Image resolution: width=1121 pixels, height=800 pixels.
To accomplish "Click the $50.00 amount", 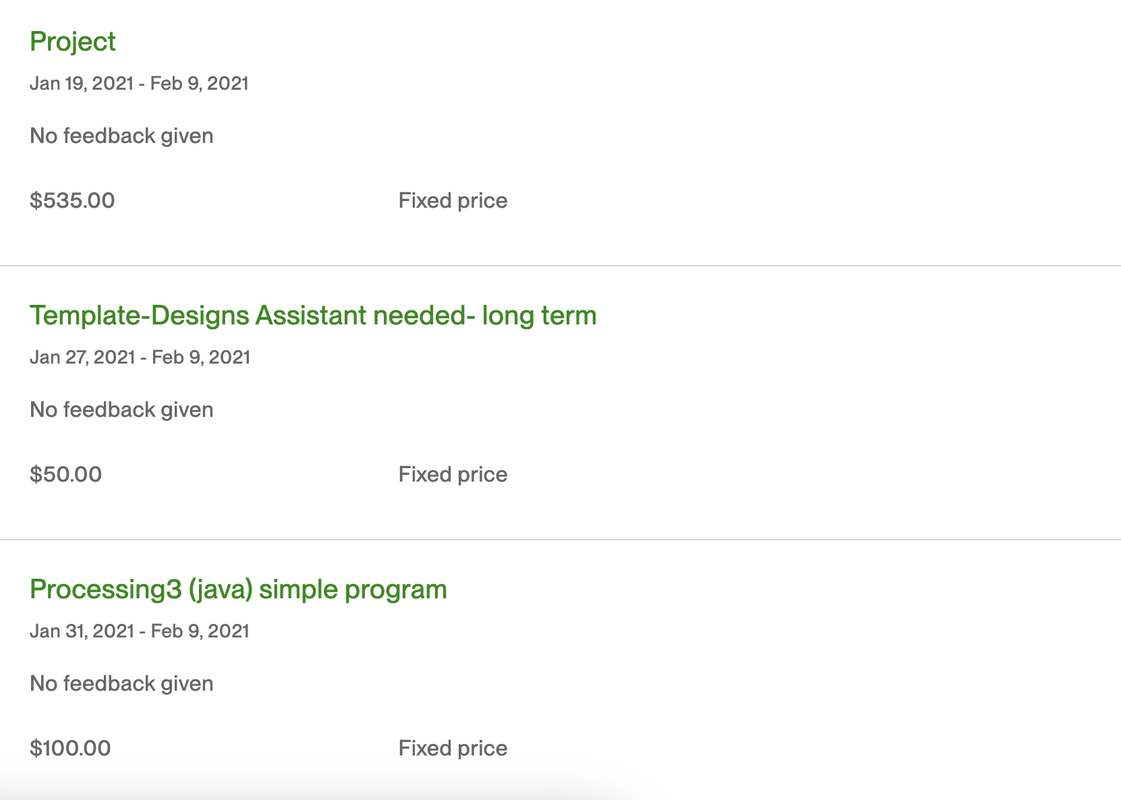I will (66, 474).
